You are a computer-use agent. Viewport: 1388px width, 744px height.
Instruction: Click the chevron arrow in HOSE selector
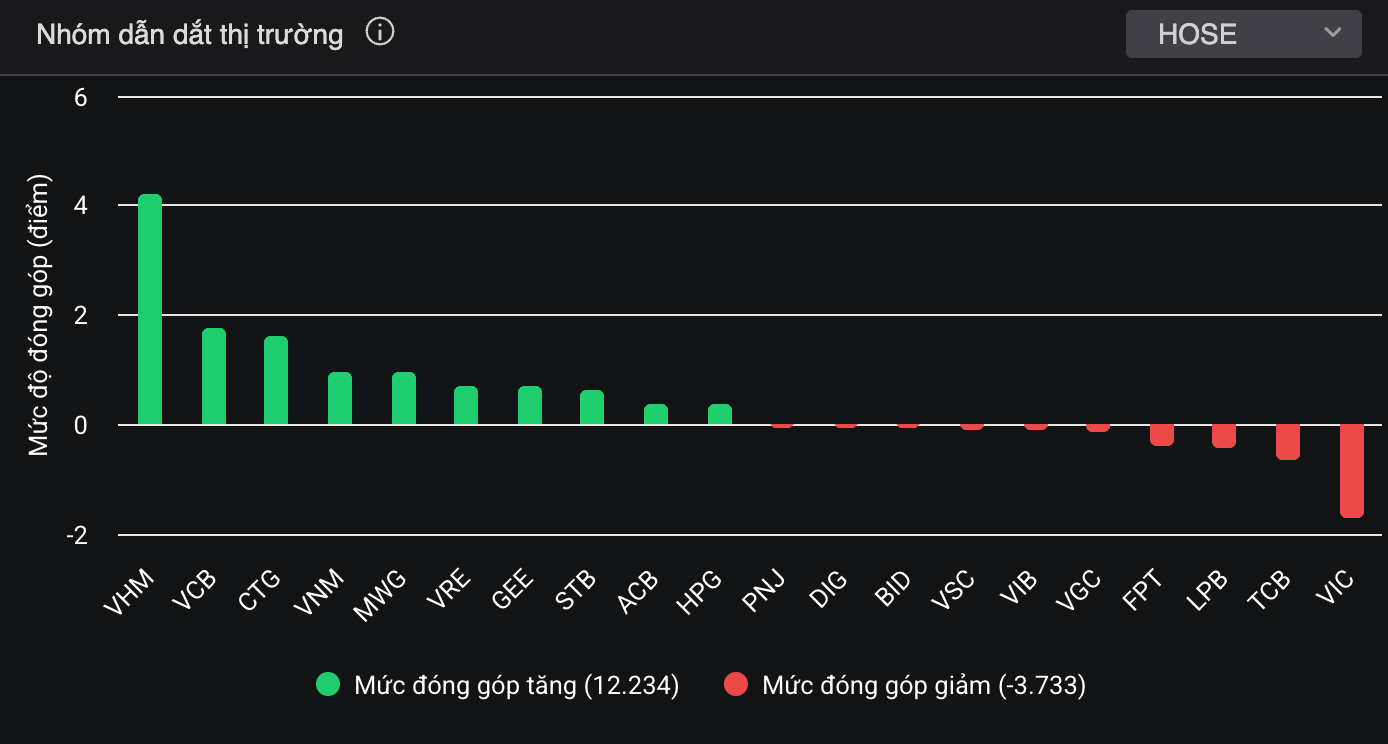point(1332,33)
